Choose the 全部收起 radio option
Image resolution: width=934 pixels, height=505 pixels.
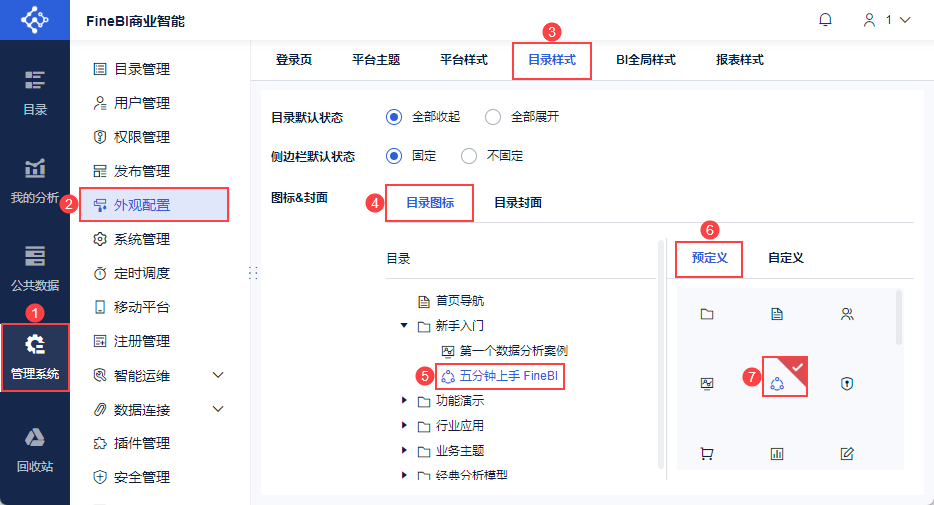click(394, 117)
